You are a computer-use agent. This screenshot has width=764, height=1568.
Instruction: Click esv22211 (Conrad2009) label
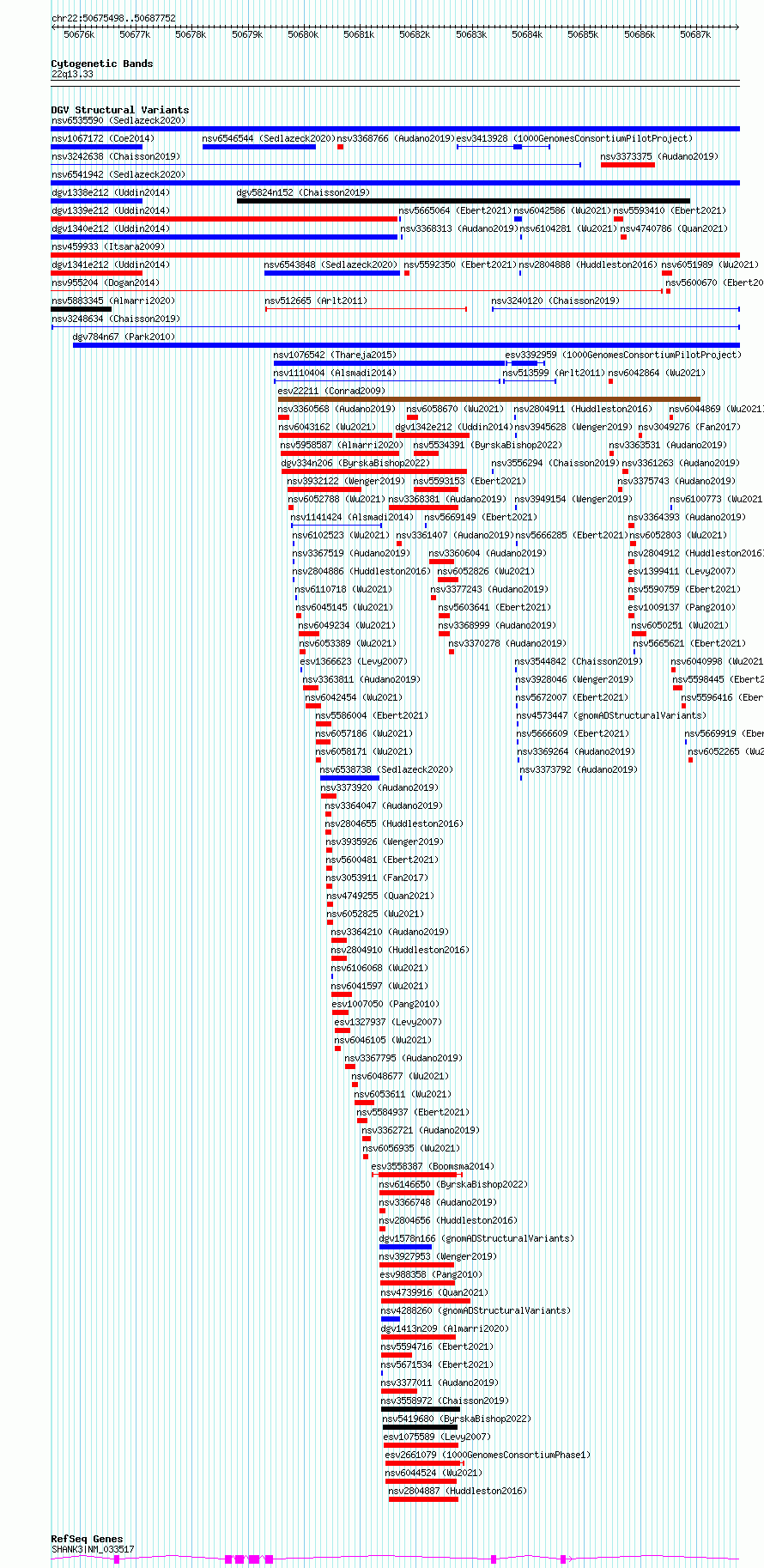click(331, 391)
